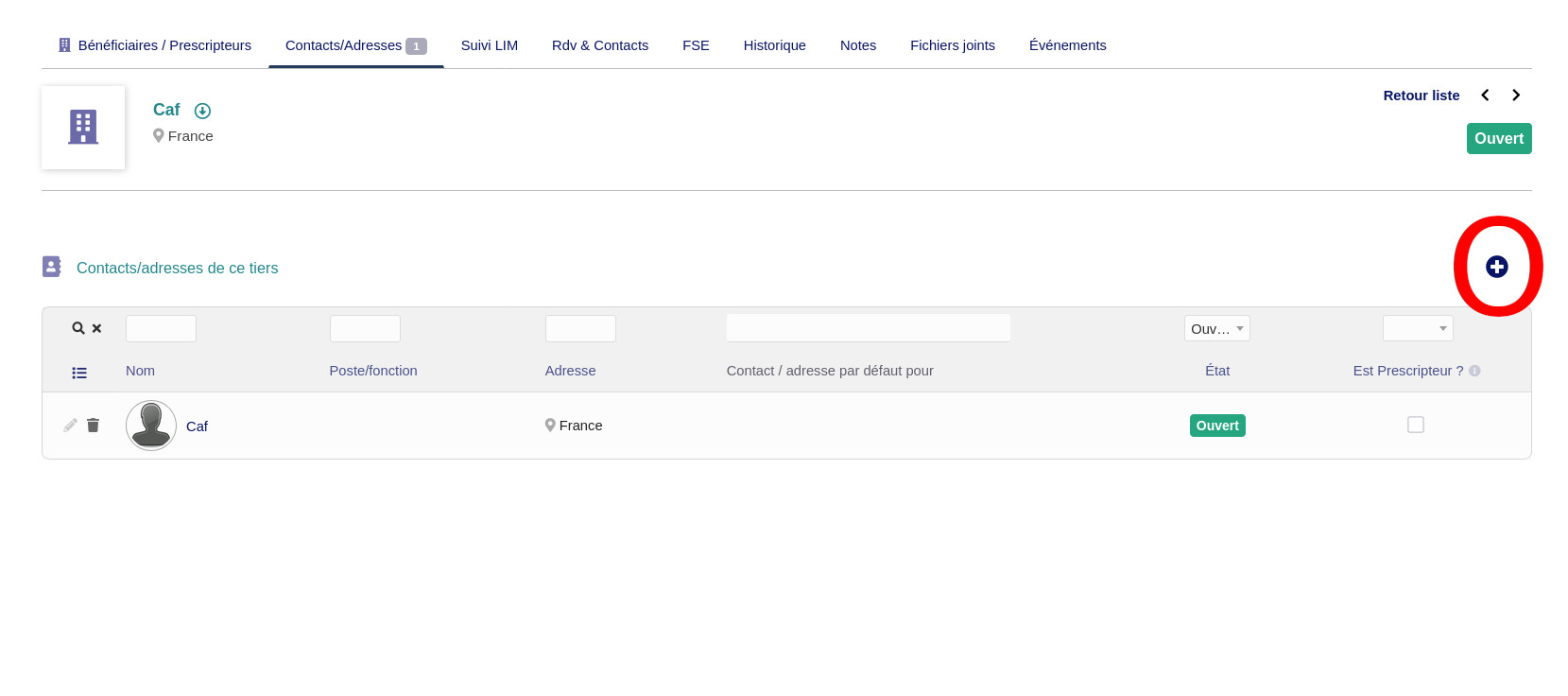Viewport: 1568px width, 696px height.
Task: Open the Est Prescripteur filter dropdown
Action: (1417, 328)
